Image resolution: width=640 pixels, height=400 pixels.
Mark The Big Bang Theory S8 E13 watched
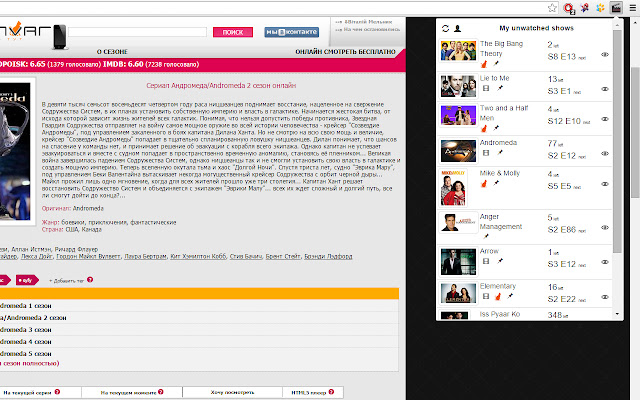pyautogui.click(x=605, y=55)
